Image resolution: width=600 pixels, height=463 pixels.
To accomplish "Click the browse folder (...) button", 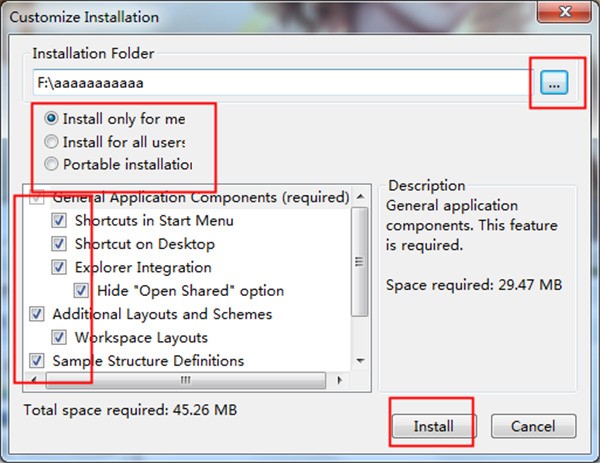I will (x=553, y=85).
